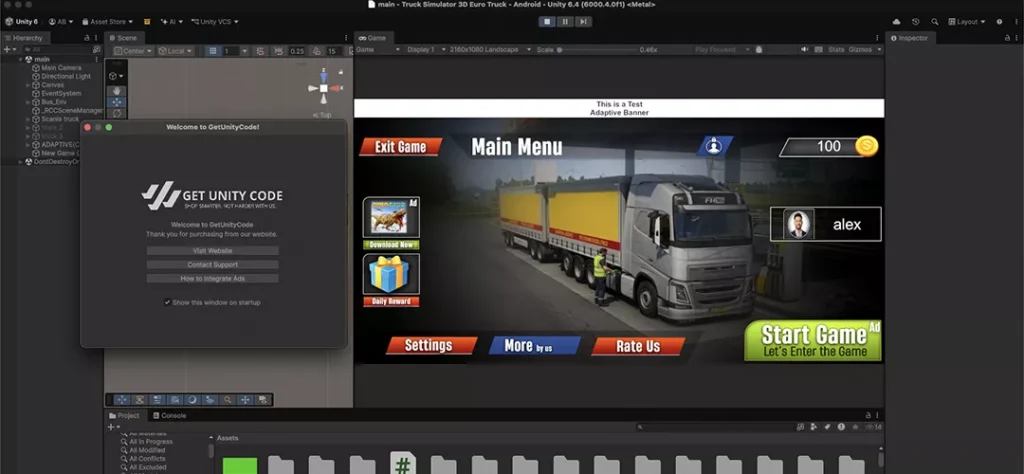Toggle the Stats overlay
This screenshot has height=474, width=1024.
(836, 50)
